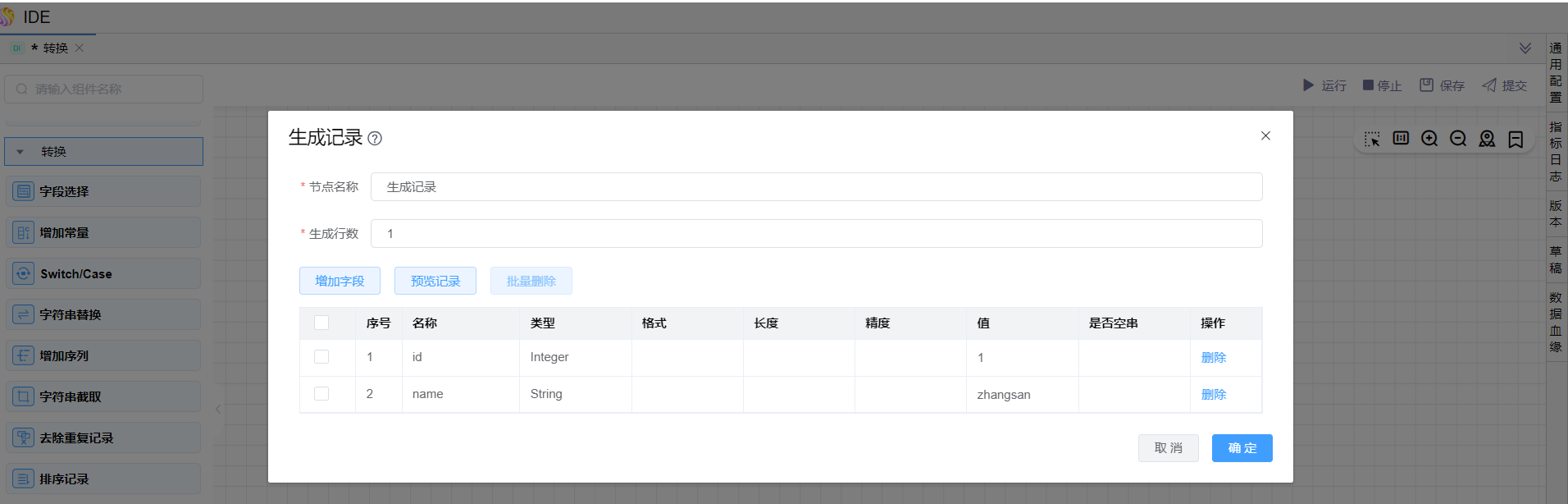This screenshot has height=504, width=1568.
Task: Click the locate/center canvas icon
Action: click(1487, 139)
